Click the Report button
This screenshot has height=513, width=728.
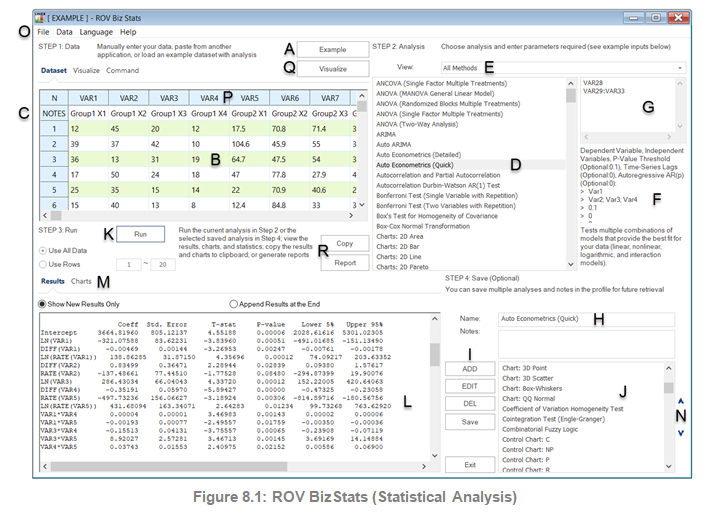point(344,263)
